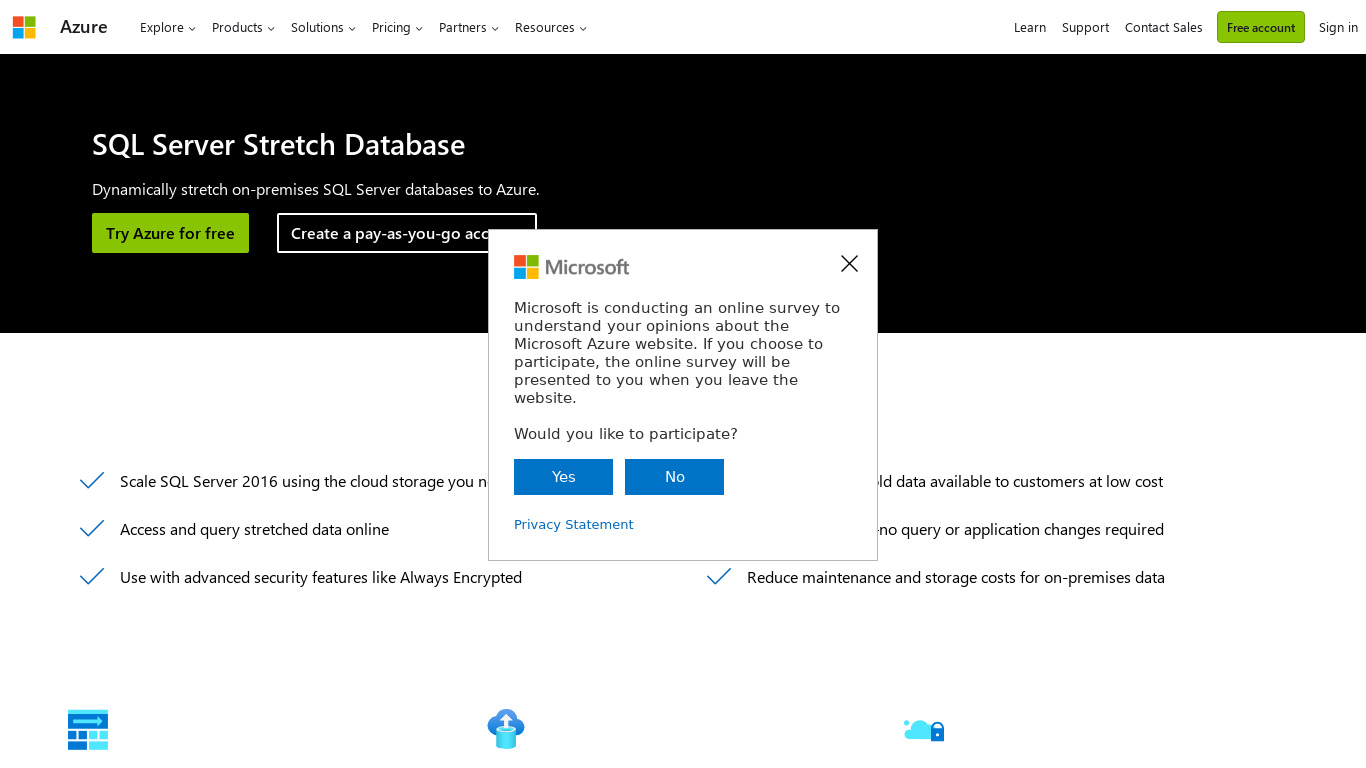The height and width of the screenshot is (768, 1366).
Task: Click the Microsoft logo in the header
Action: (x=24, y=27)
